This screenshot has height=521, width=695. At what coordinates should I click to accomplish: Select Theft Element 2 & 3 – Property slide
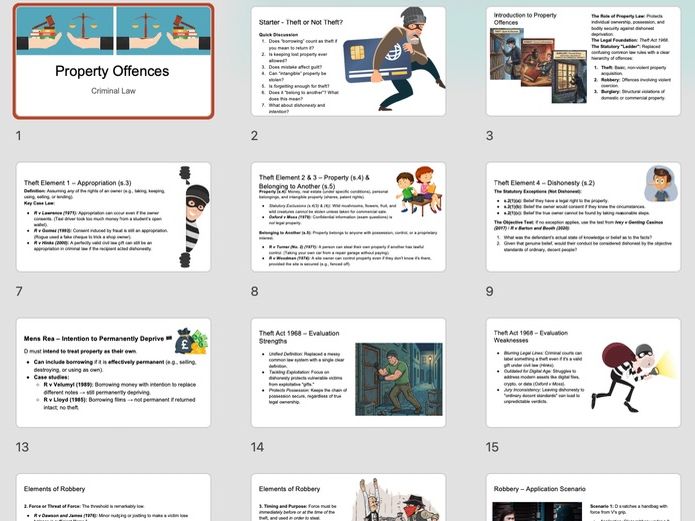348,217
